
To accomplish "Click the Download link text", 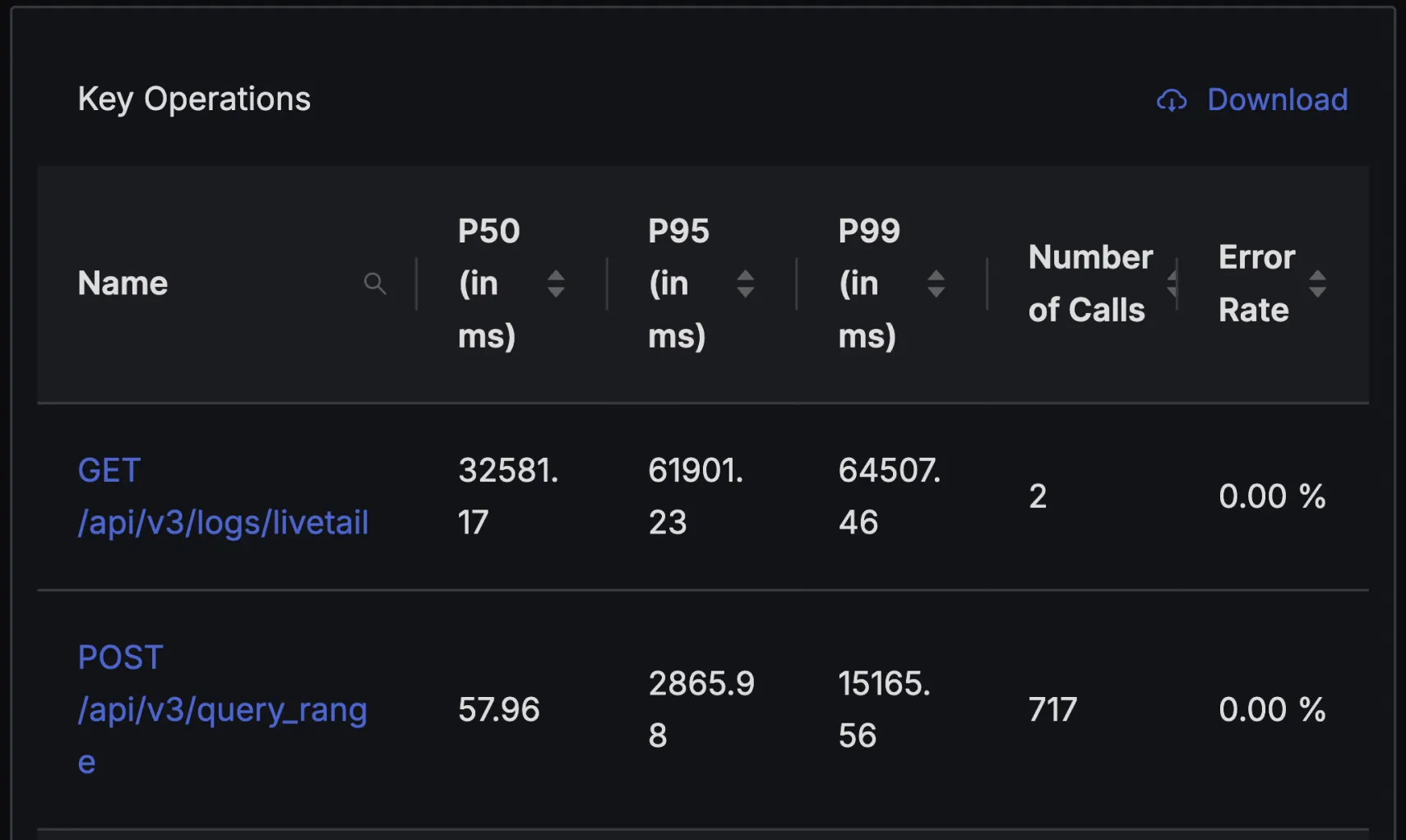I will pos(1277,99).
